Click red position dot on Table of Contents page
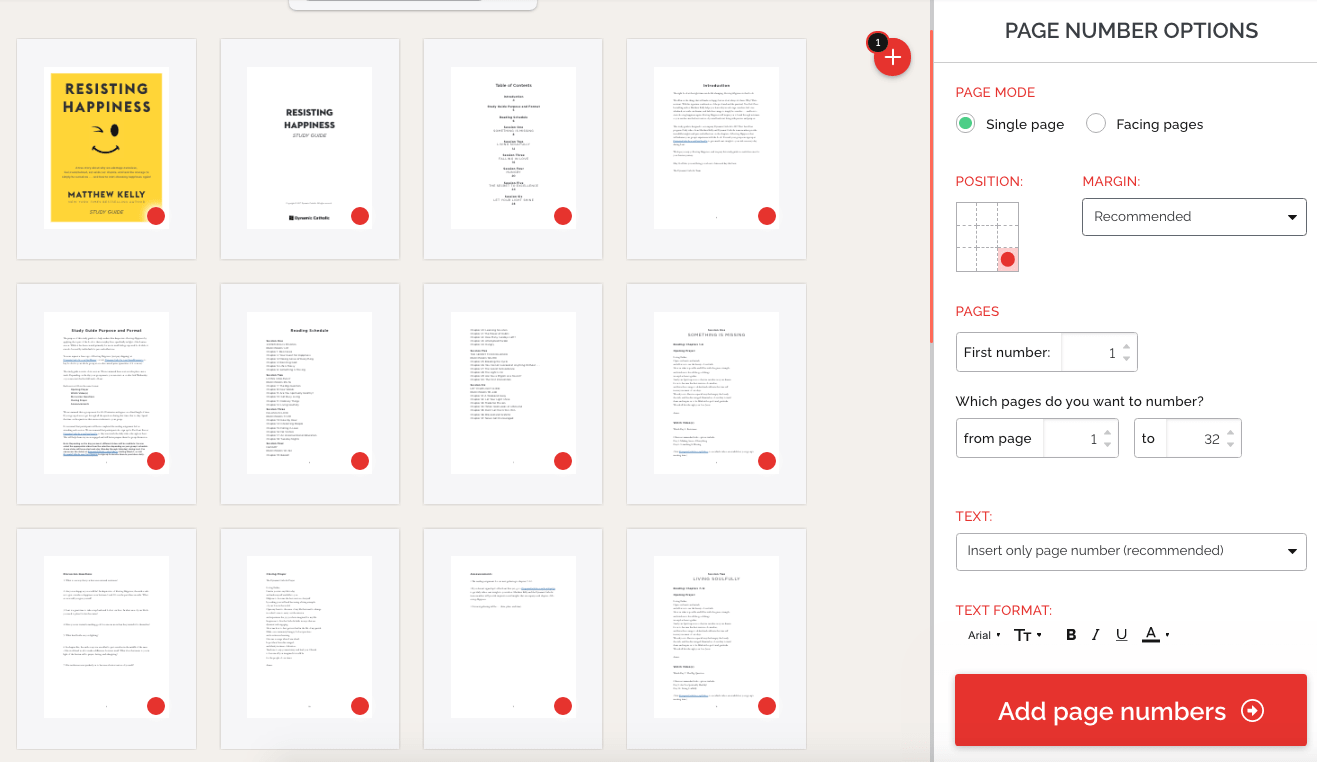This screenshot has width=1317, height=762. pos(563,216)
